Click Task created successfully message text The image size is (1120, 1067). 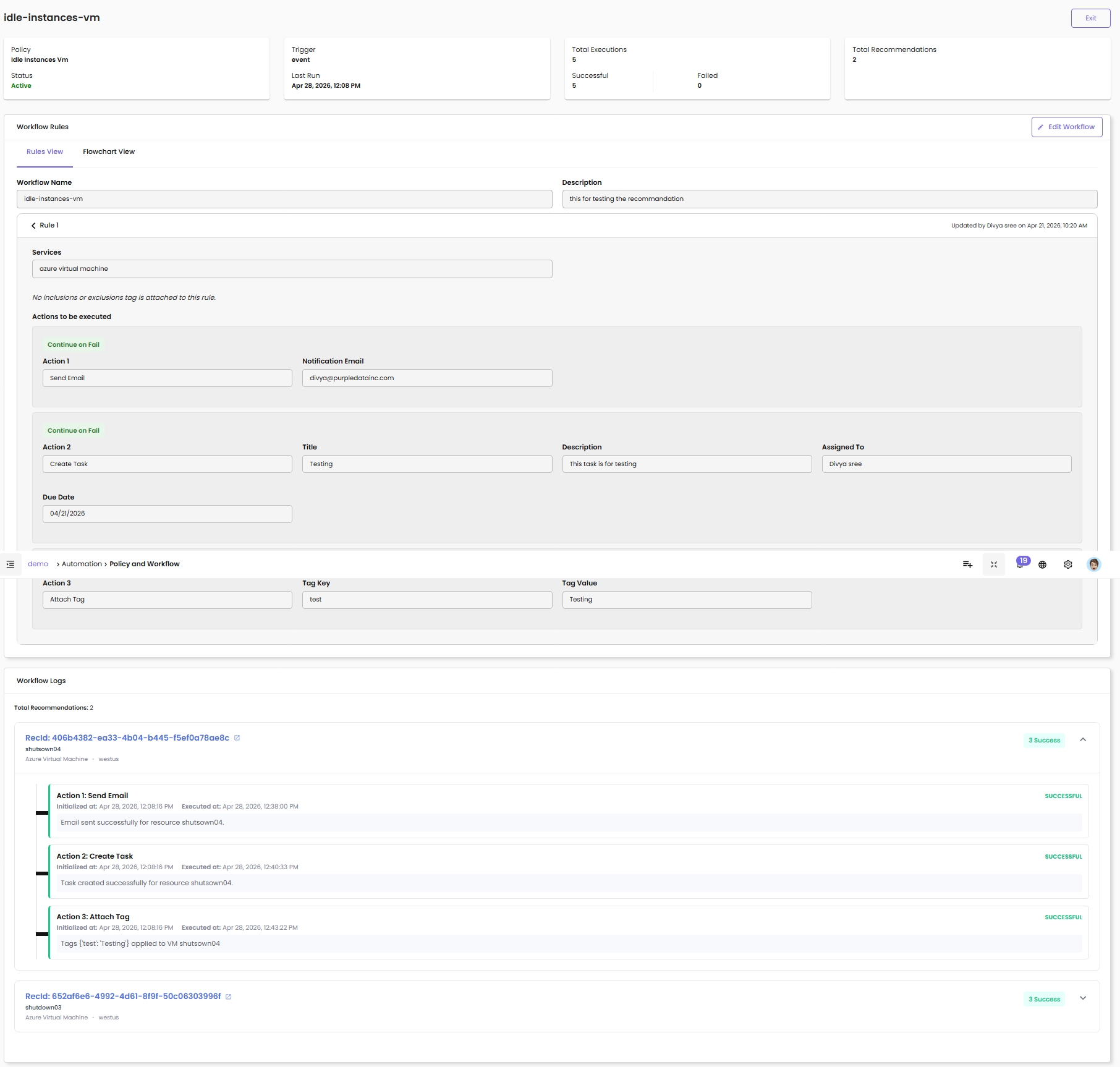pyautogui.click(x=147, y=883)
